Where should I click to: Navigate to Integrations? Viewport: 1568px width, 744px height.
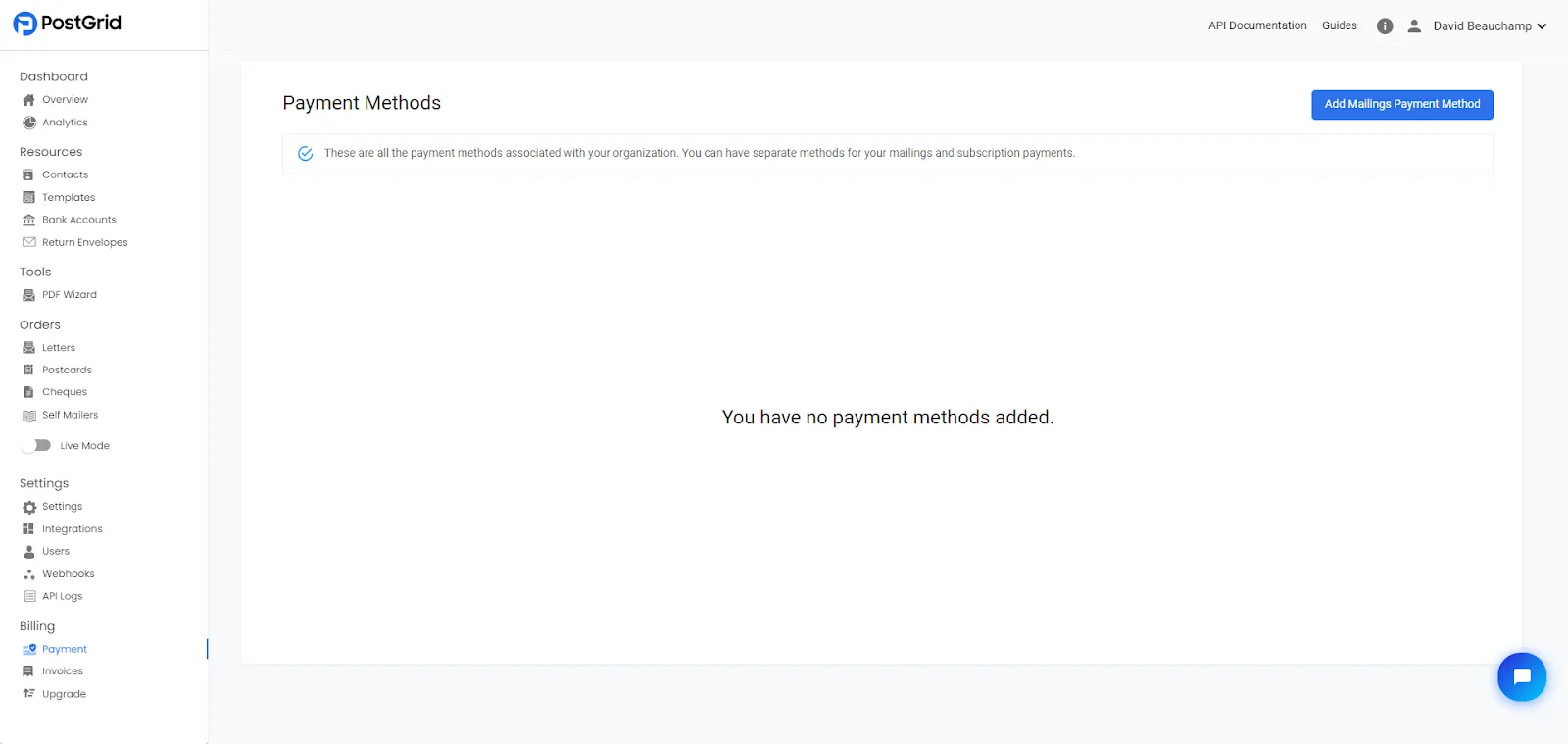point(73,529)
